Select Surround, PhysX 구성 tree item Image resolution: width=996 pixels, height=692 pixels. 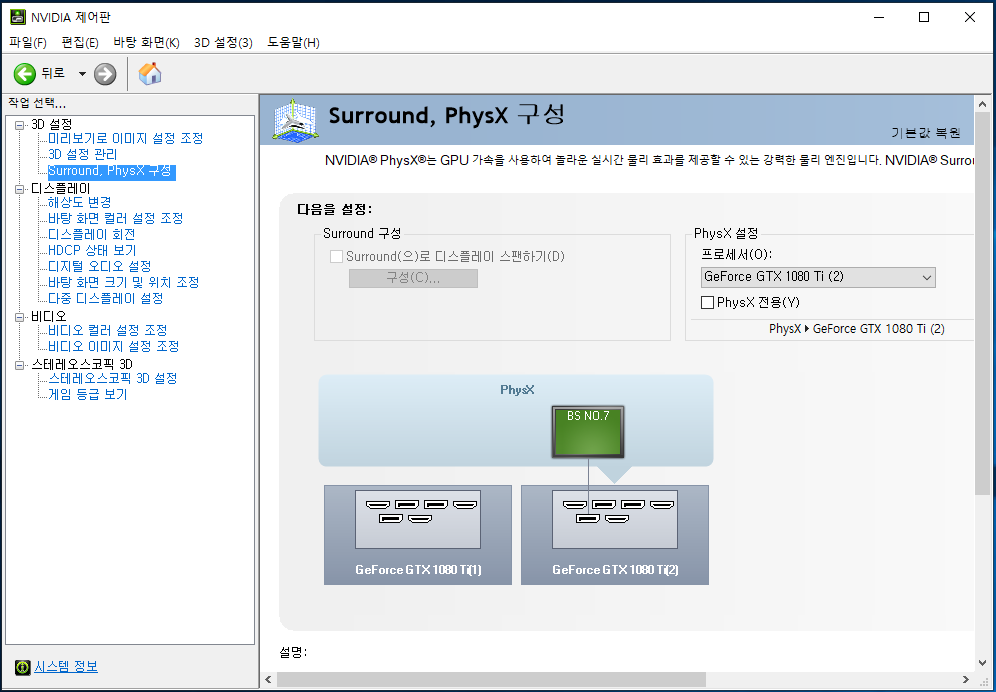[112, 171]
